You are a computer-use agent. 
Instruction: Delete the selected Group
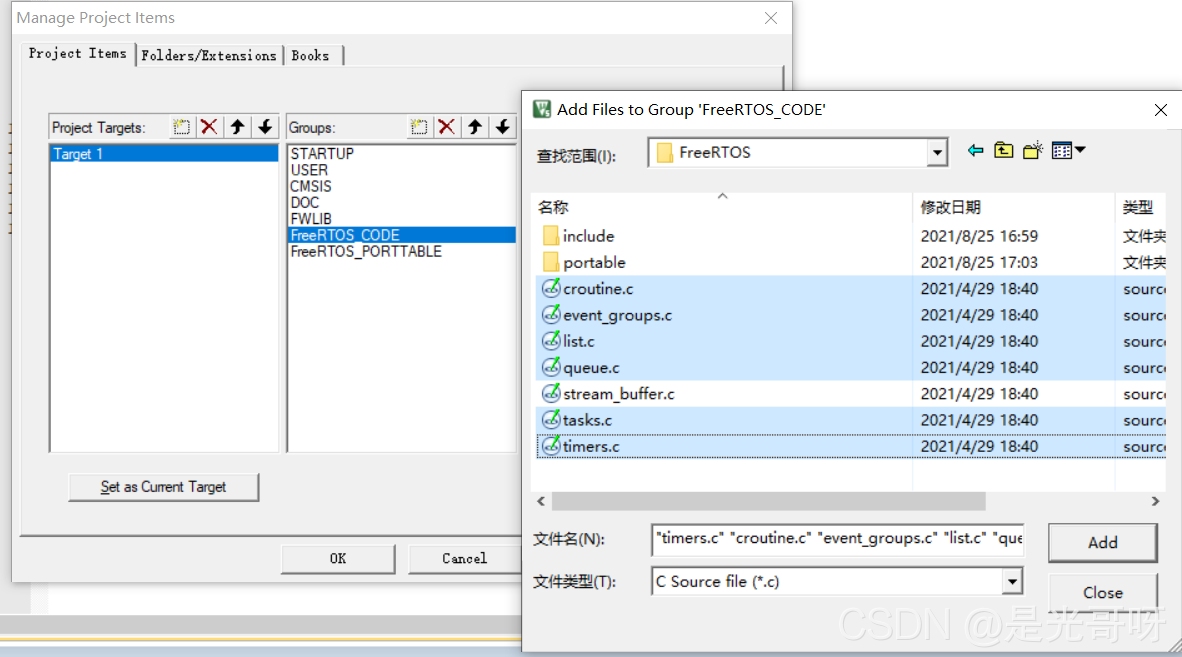click(446, 127)
